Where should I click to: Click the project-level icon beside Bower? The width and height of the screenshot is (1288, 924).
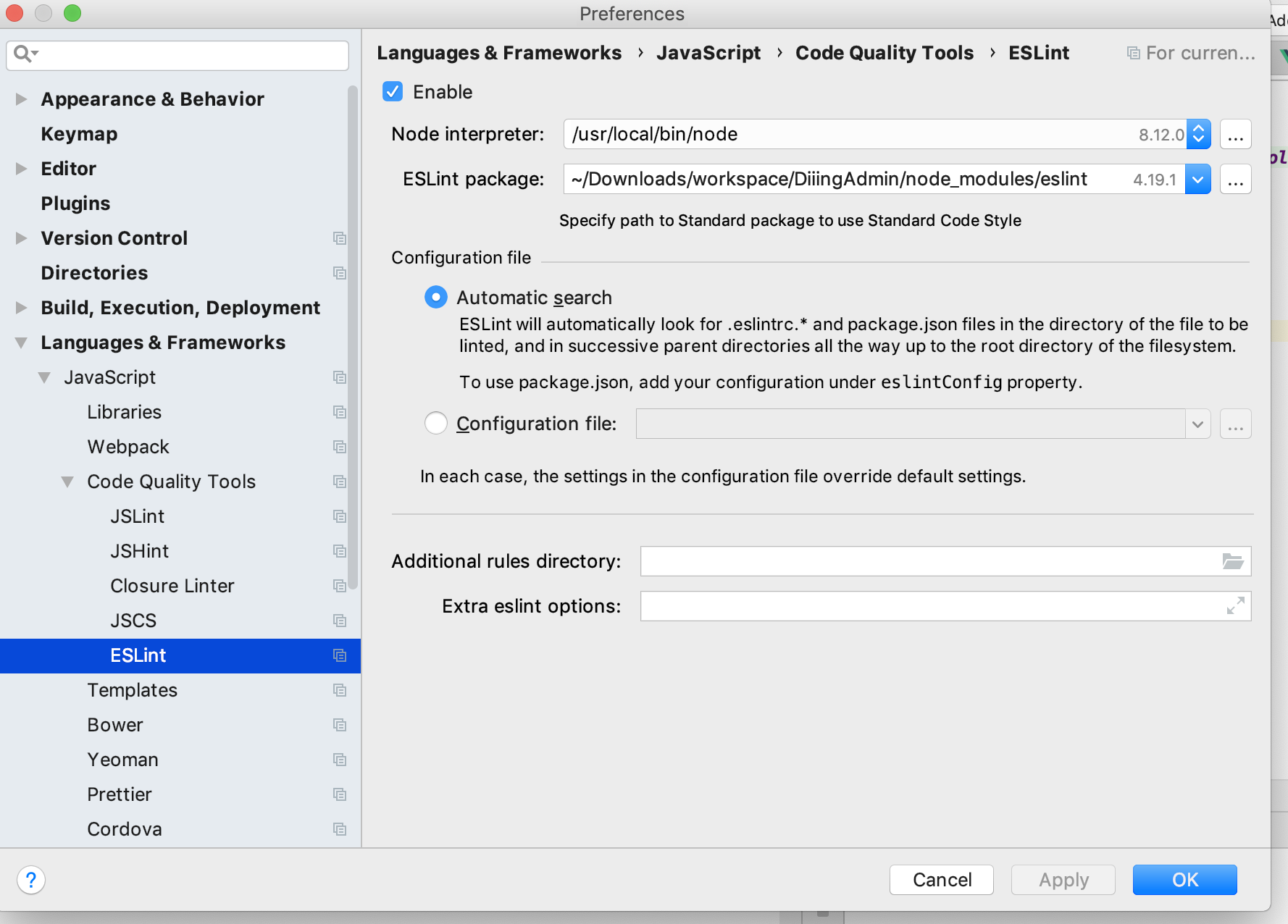(x=339, y=725)
